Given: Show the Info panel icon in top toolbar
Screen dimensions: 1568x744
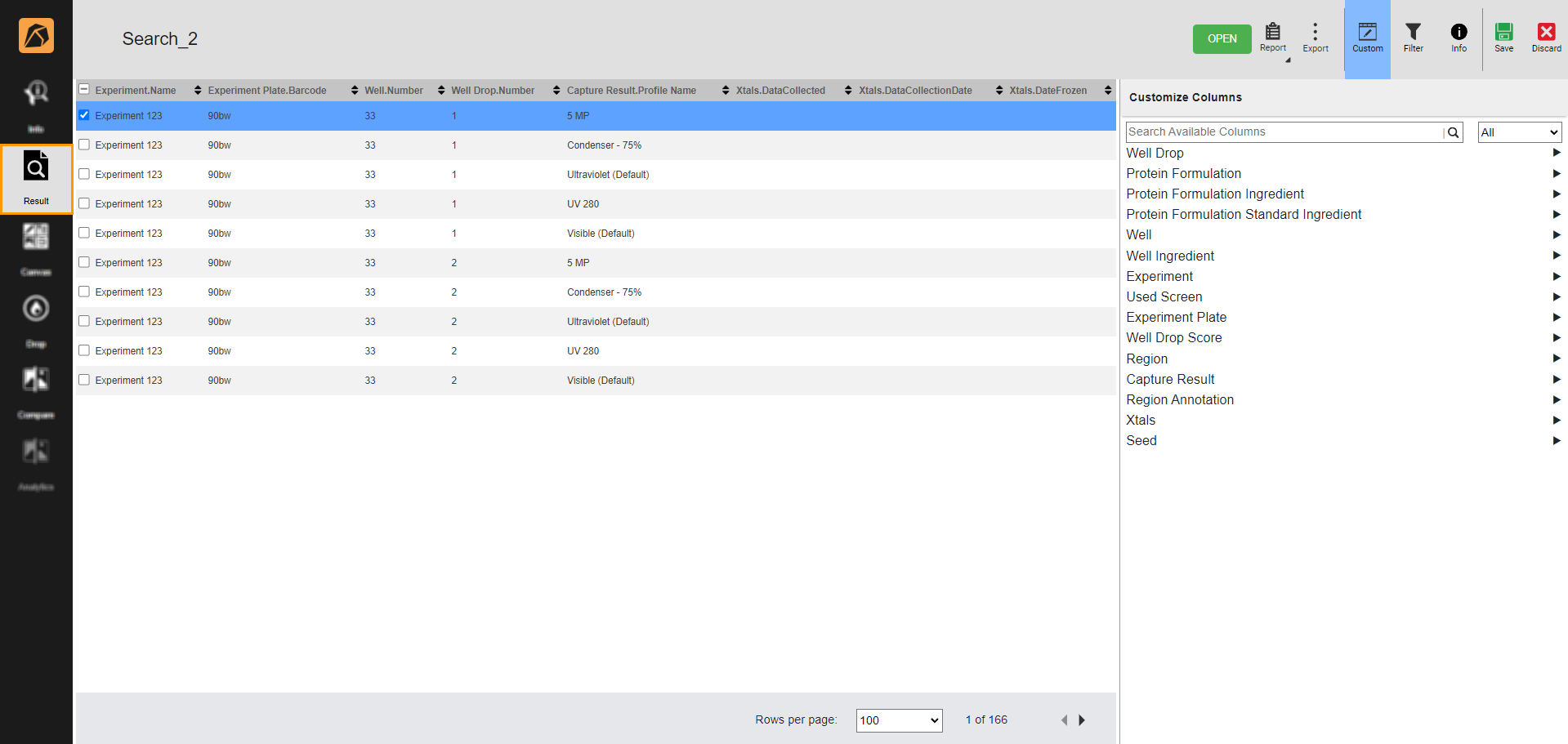Looking at the screenshot, I should pyautogui.click(x=1459, y=38).
